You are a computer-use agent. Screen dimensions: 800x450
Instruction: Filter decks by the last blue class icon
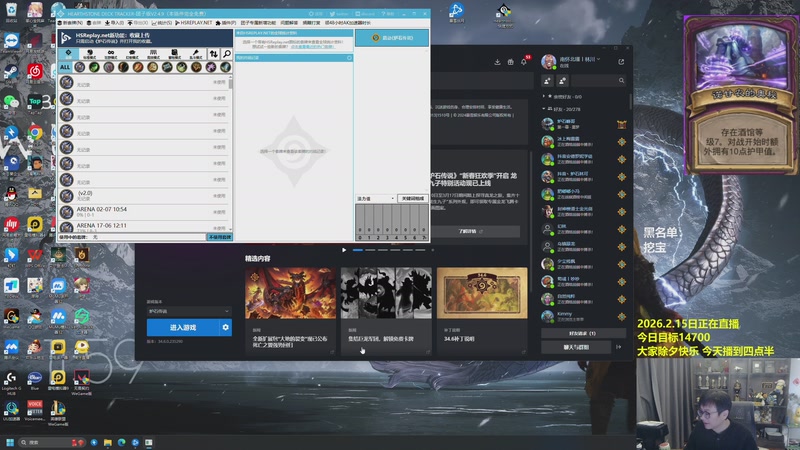(226, 67)
